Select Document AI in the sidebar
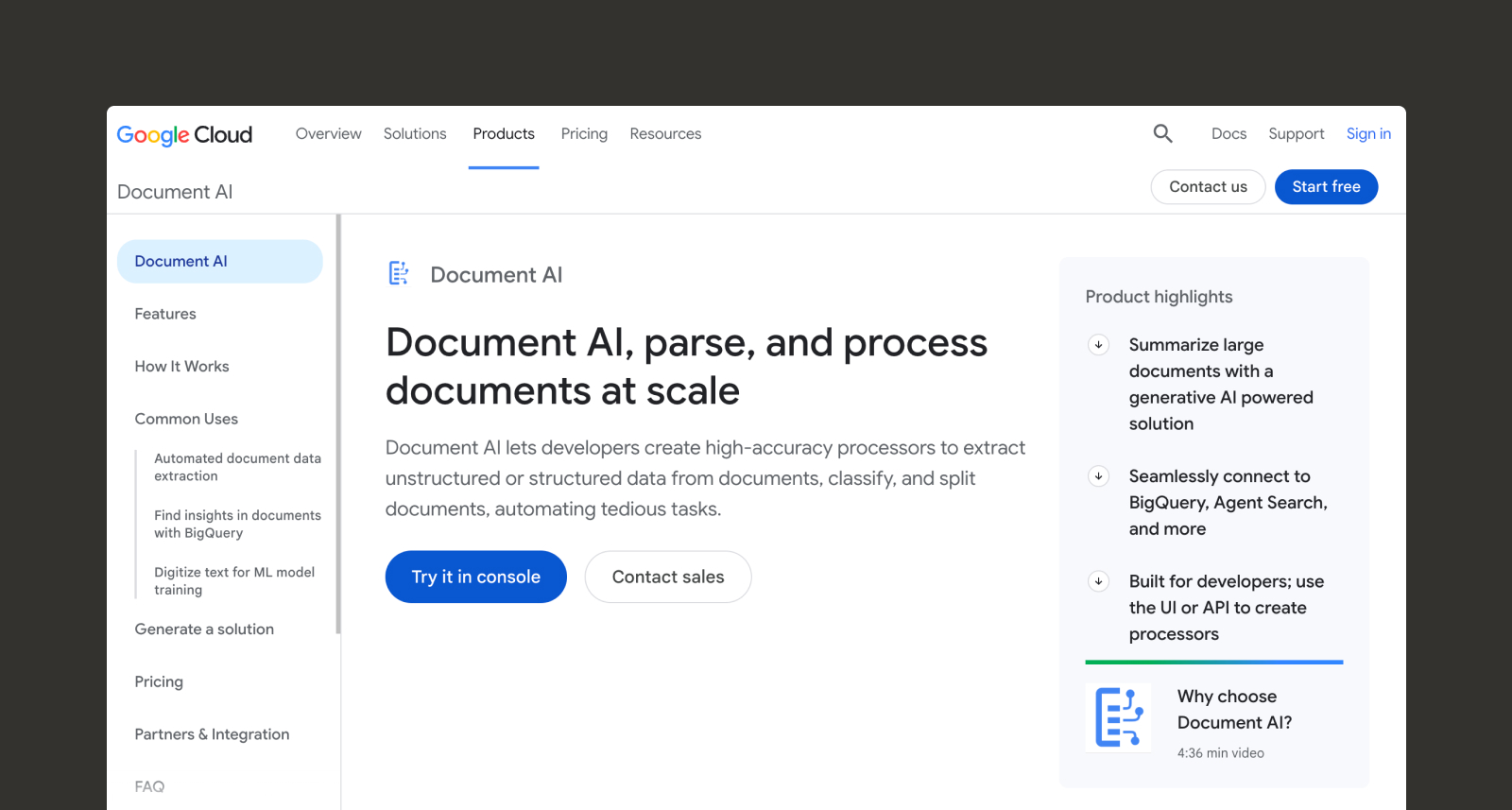1512x810 pixels. (219, 261)
